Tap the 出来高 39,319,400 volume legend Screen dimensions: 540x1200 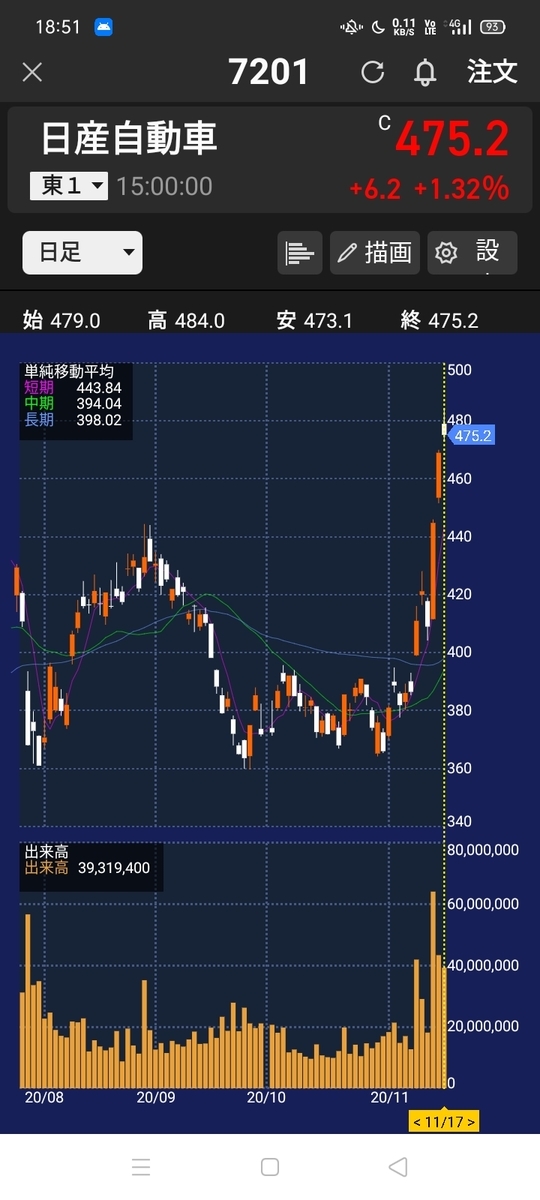[88, 868]
